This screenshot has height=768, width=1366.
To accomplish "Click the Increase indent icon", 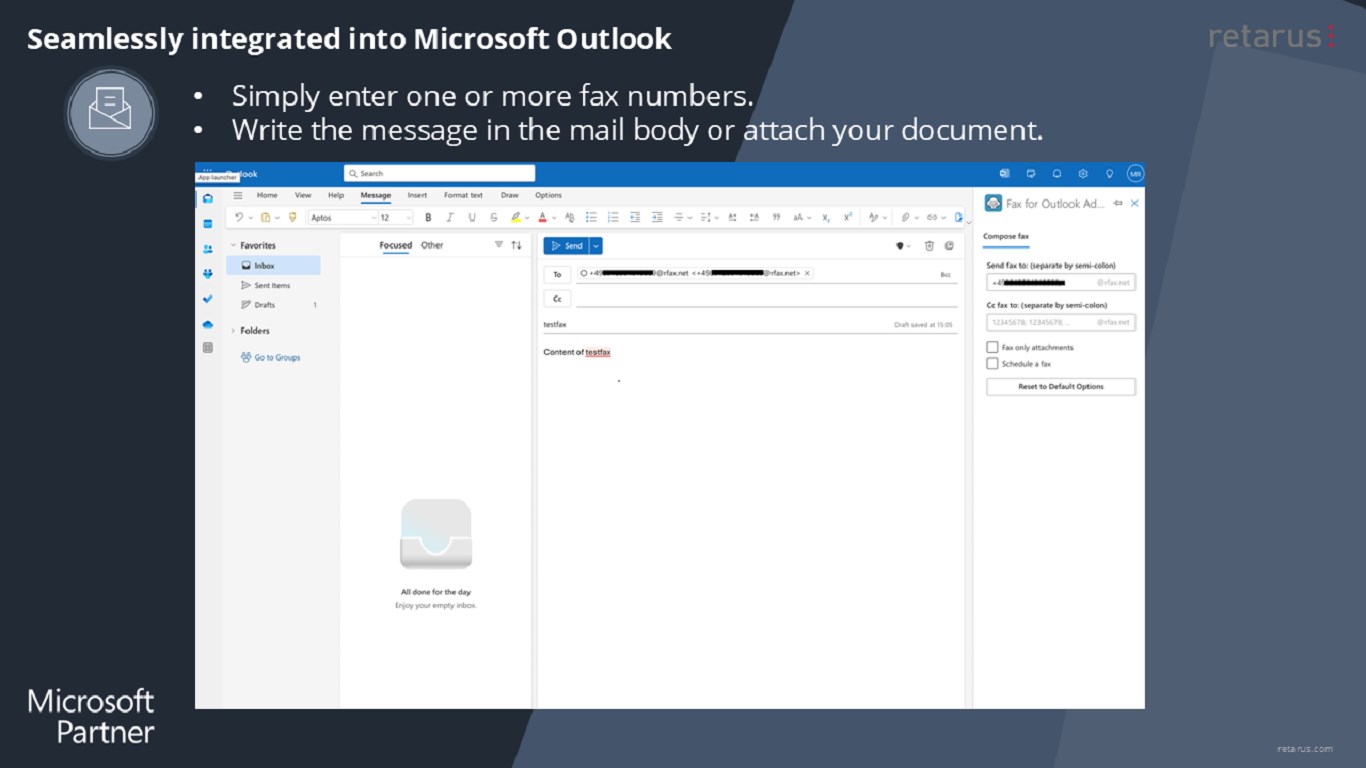I will pos(657,217).
